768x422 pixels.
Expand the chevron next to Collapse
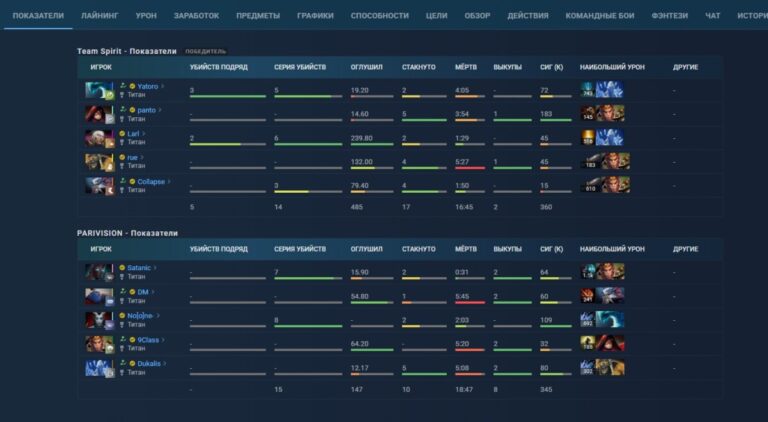coord(169,182)
